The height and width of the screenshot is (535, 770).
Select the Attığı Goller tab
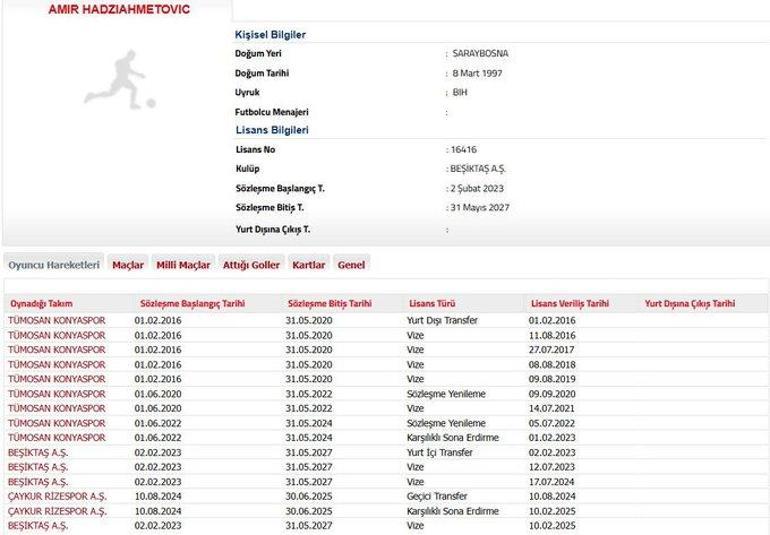click(251, 265)
